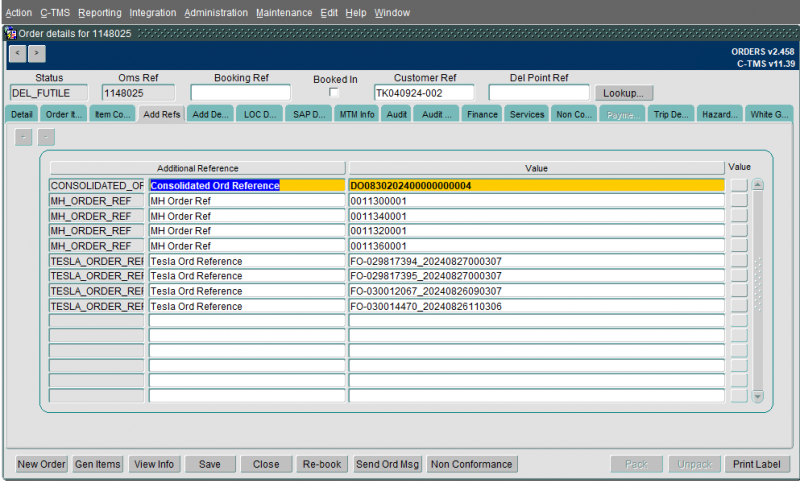This screenshot has height=483, width=800.
Task: Switch to the White G... tab
Action: pyautogui.click(x=769, y=114)
